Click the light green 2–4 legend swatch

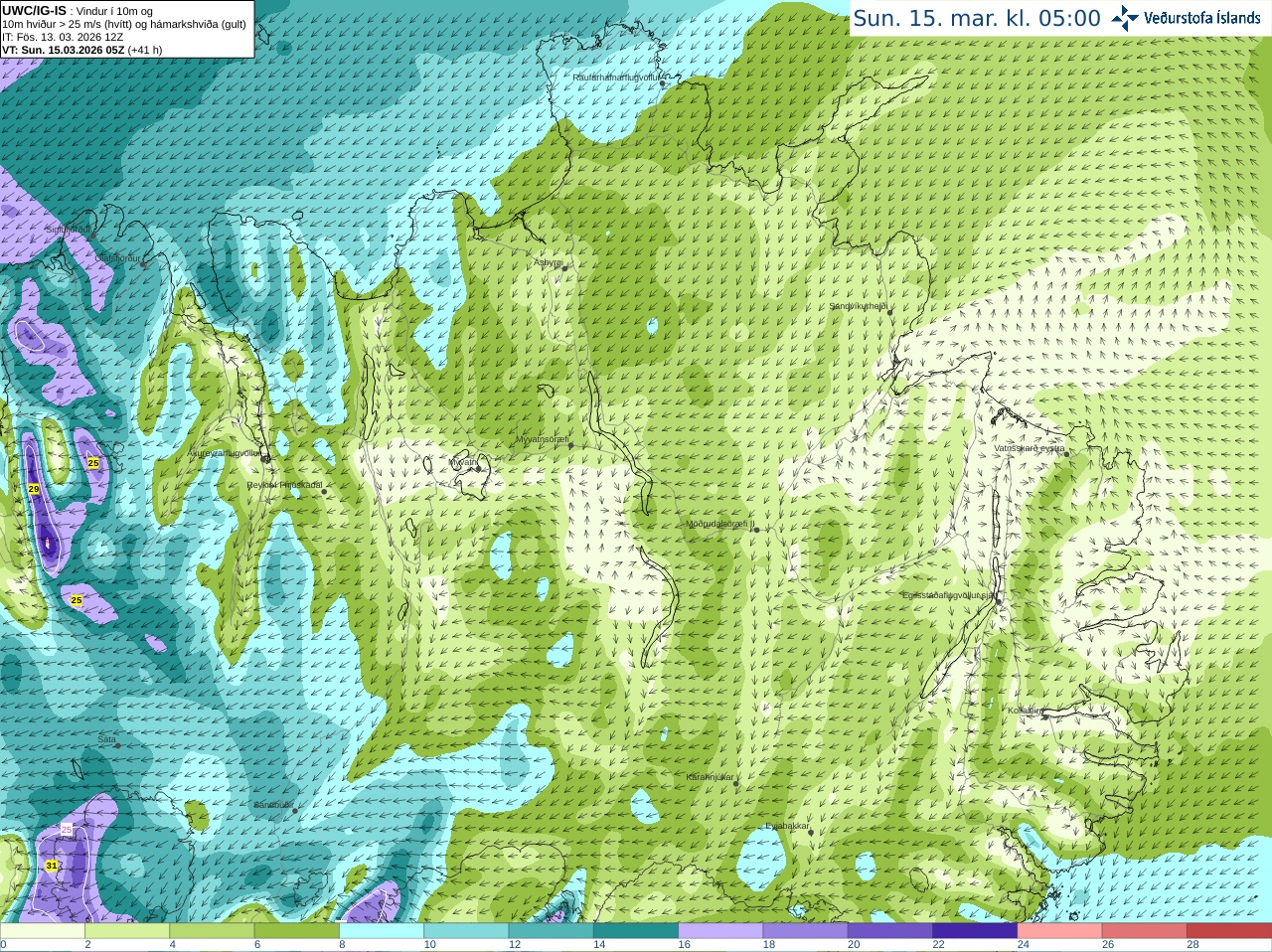click(127, 931)
